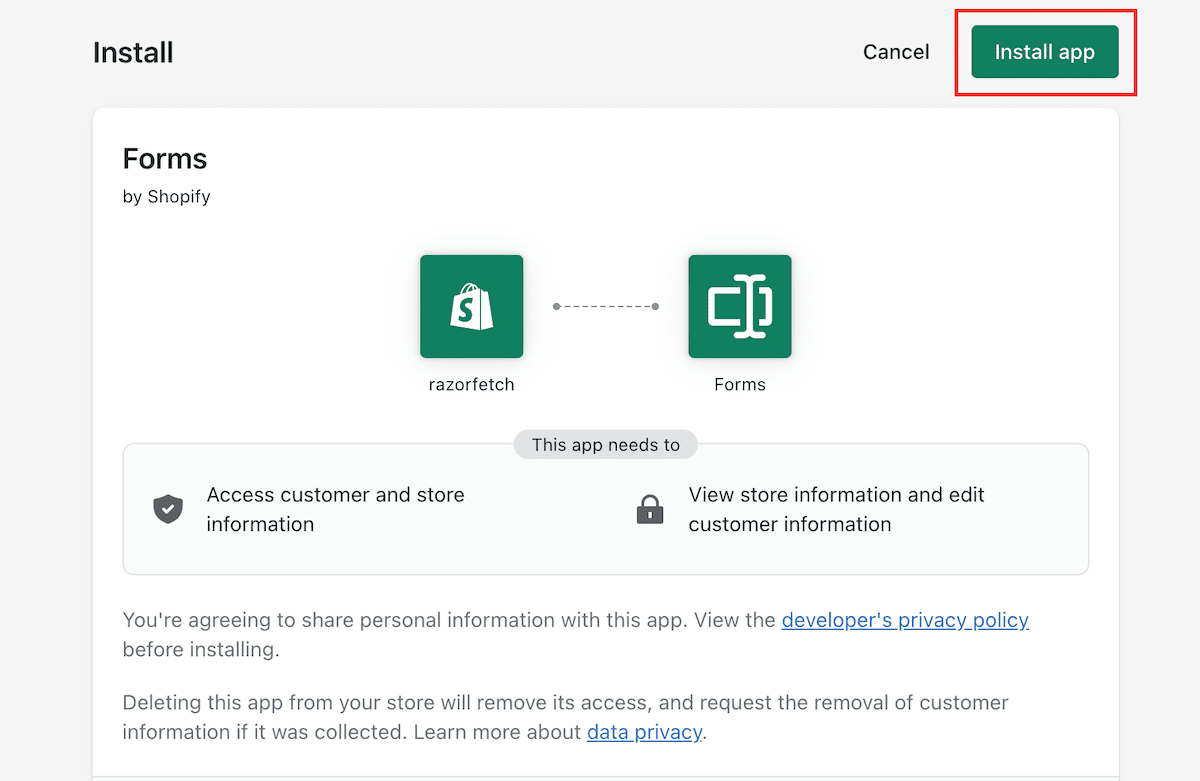This screenshot has width=1200, height=781.
Task: Click the dotted connector line between icons
Action: [606, 306]
